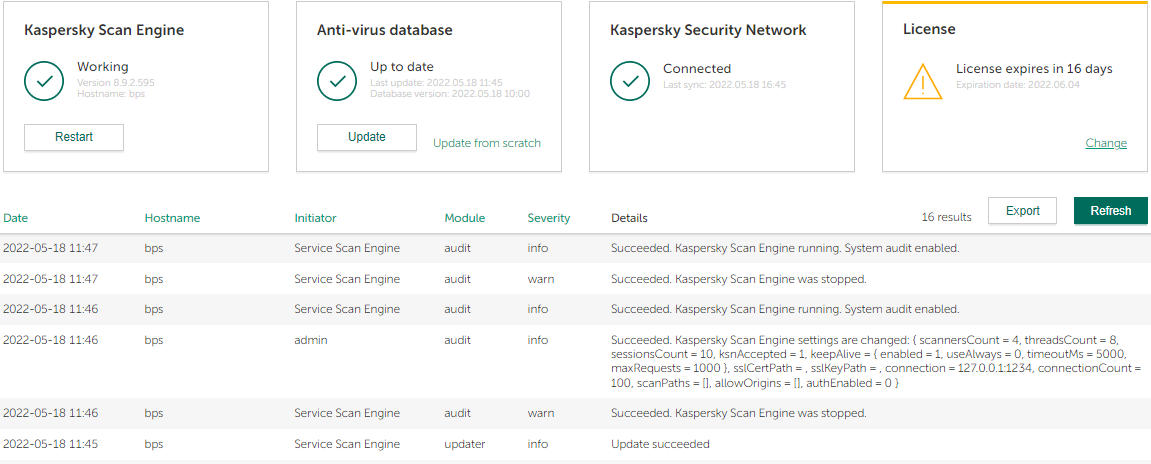The height and width of the screenshot is (464, 1151).
Task: Click the license expiration warning triangle icon
Action: click(x=922, y=81)
